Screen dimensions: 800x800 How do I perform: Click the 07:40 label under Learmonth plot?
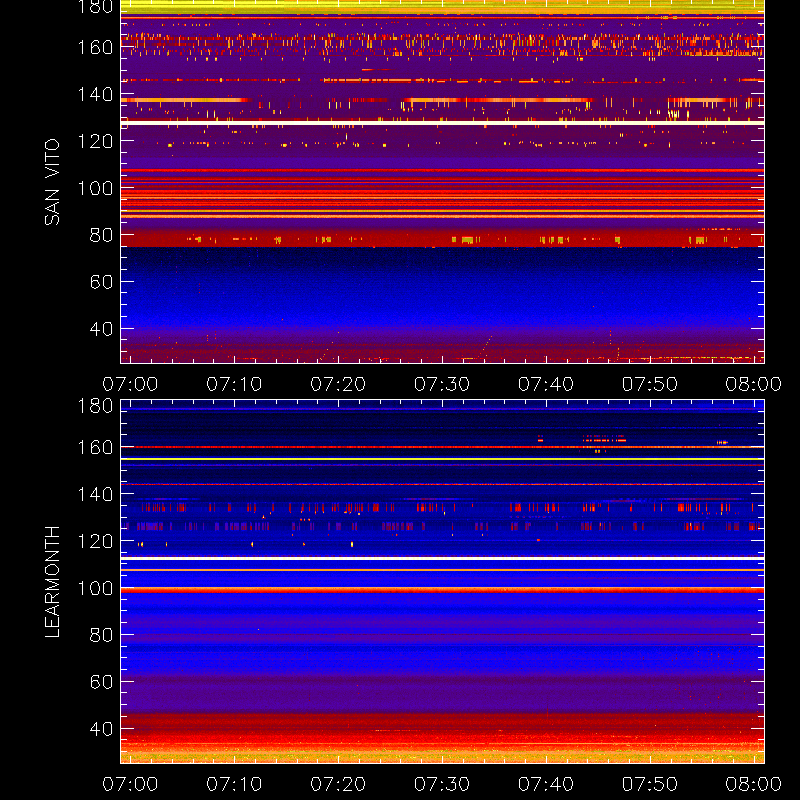click(x=546, y=784)
